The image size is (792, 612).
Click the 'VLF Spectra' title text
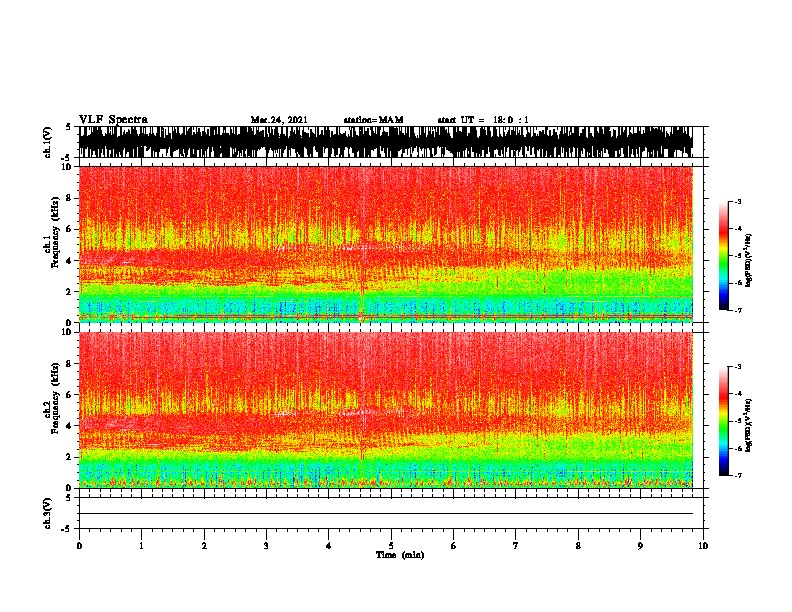coord(113,120)
